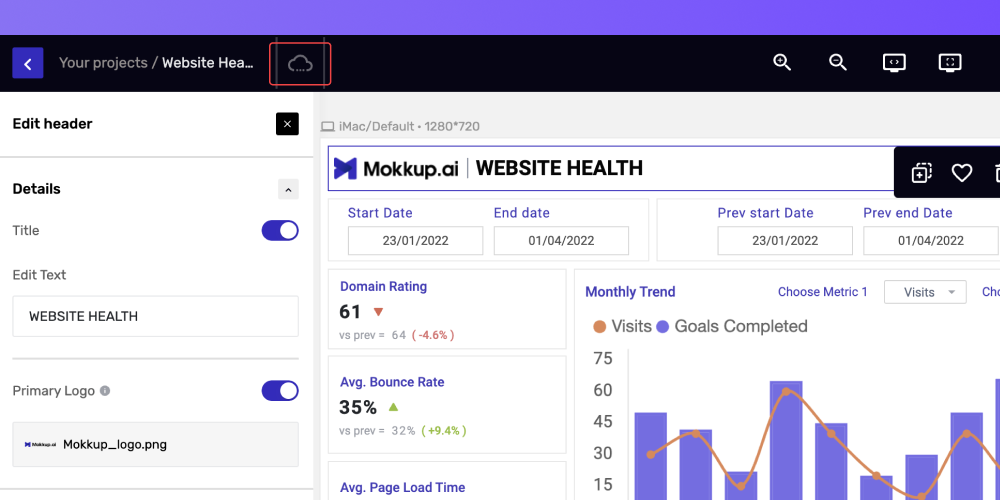The image size is (1000, 500).
Task: Open the fullscreen preview screen icon
Action: tap(950, 62)
